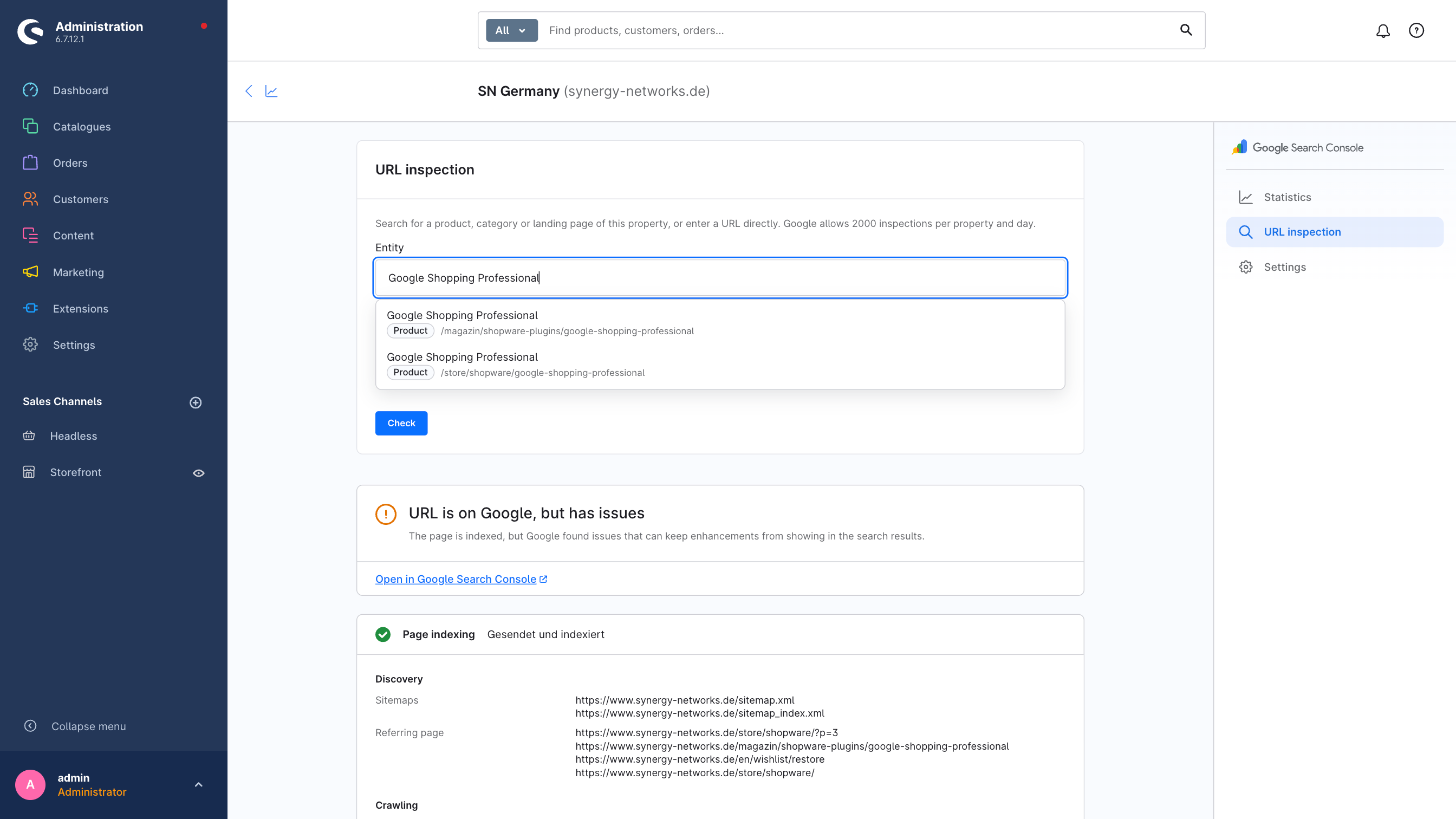Image resolution: width=1456 pixels, height=819 pixels.
Task: Choose the store/shopware product suggestion
Action: (x=720, y=365)
